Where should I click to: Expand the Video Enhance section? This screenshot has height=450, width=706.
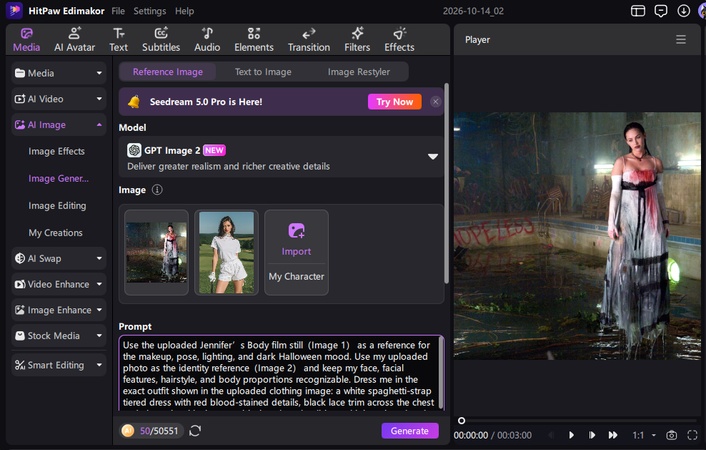coord(59,284)
